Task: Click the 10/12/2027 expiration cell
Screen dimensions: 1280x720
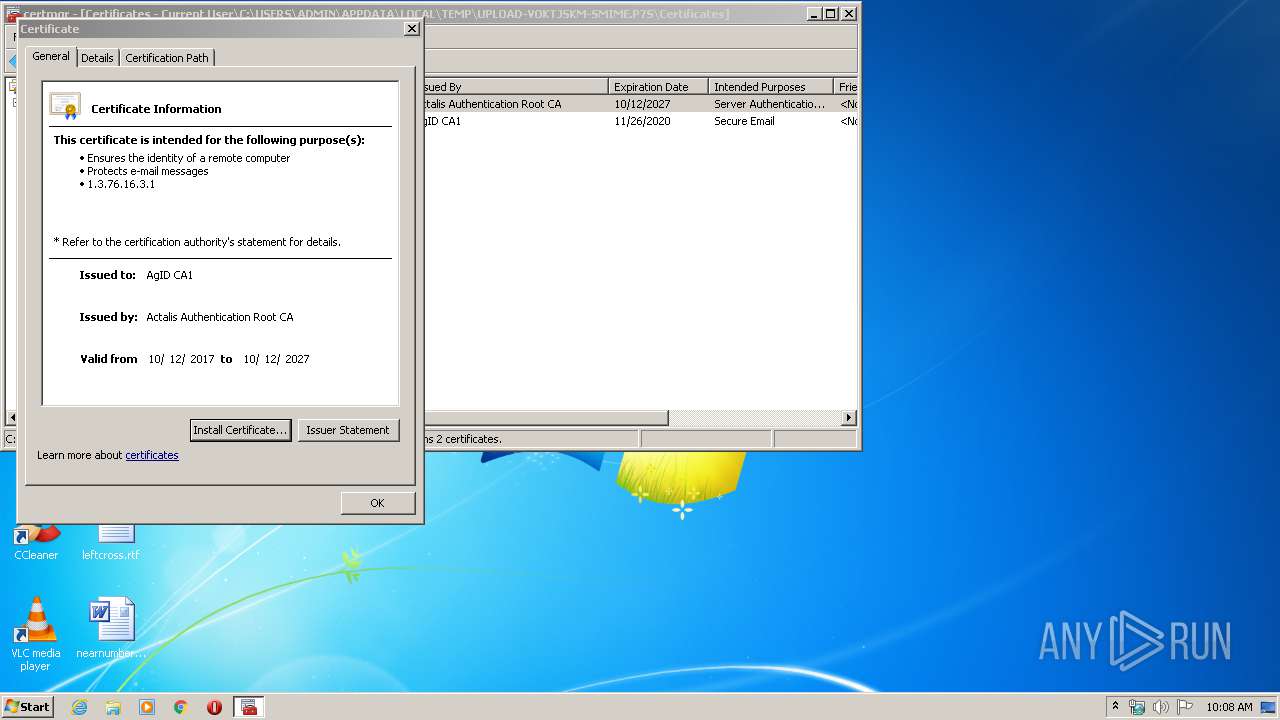Action: click(642, 104)
